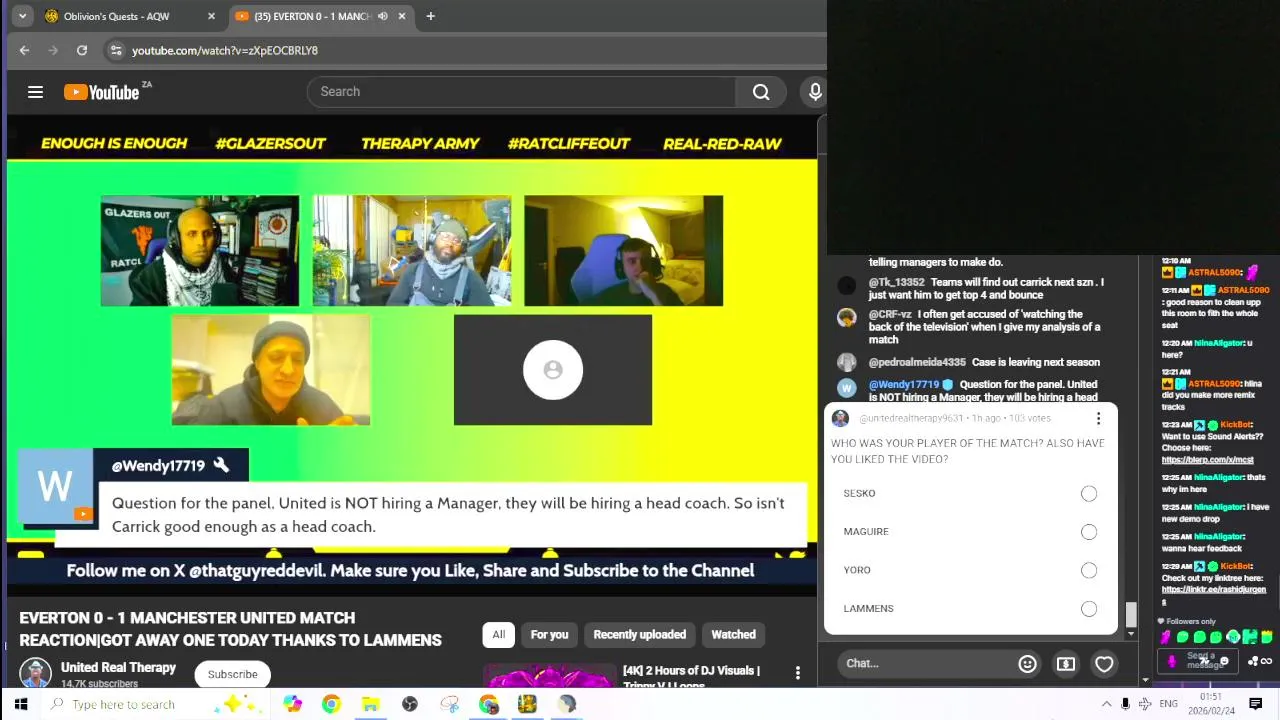Show hidden system tray icons
Screen dimensions: 1280x720
[1106, 704]
